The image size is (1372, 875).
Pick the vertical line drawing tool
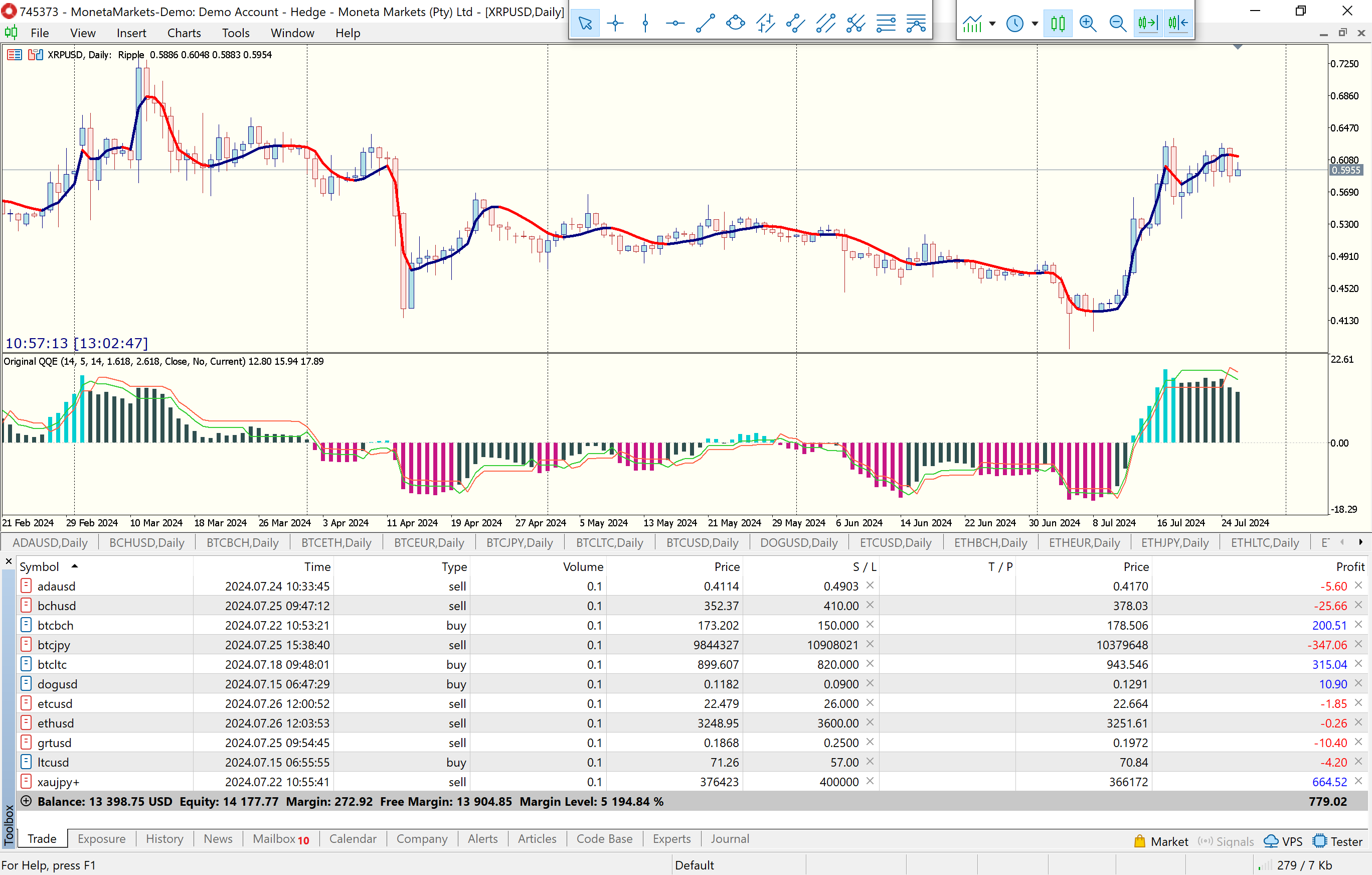coord(645,24)
